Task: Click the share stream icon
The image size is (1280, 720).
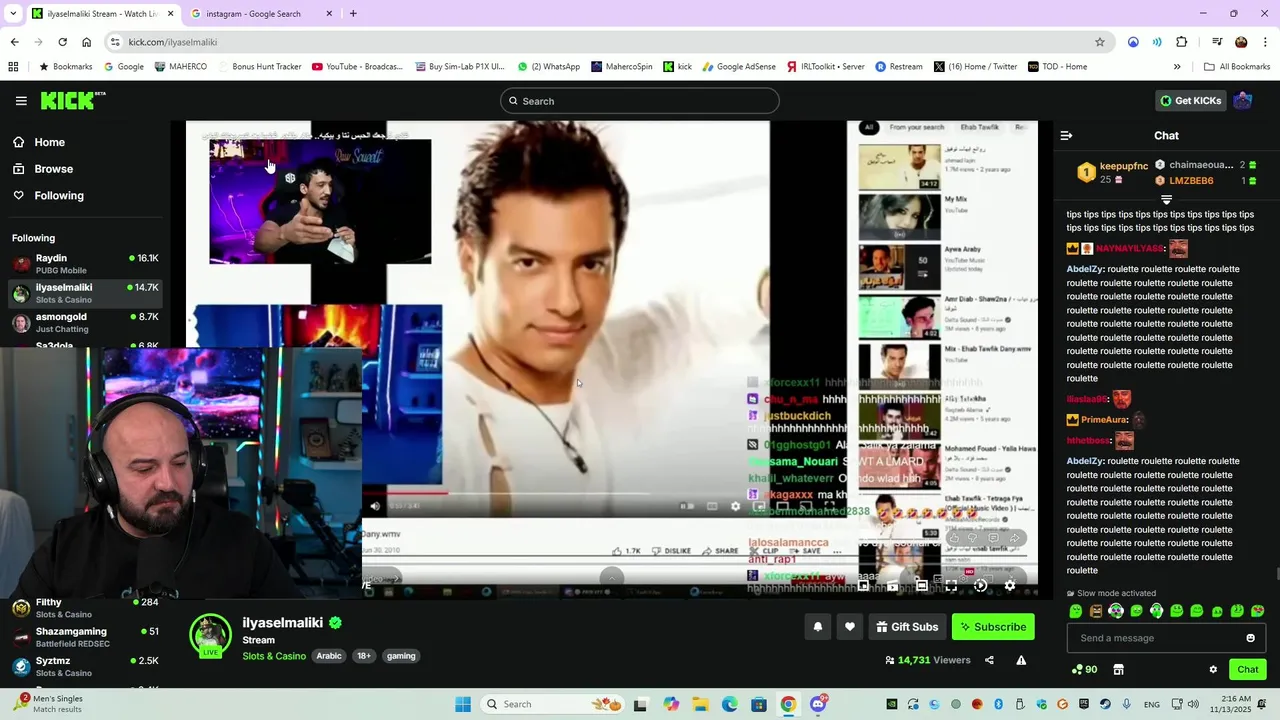Action: 989,660
